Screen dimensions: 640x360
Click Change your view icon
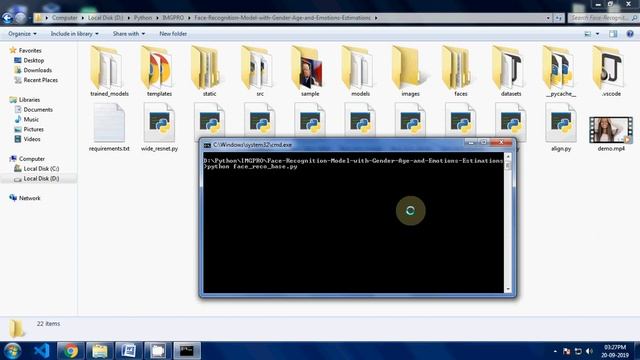[x=588, y=34]
